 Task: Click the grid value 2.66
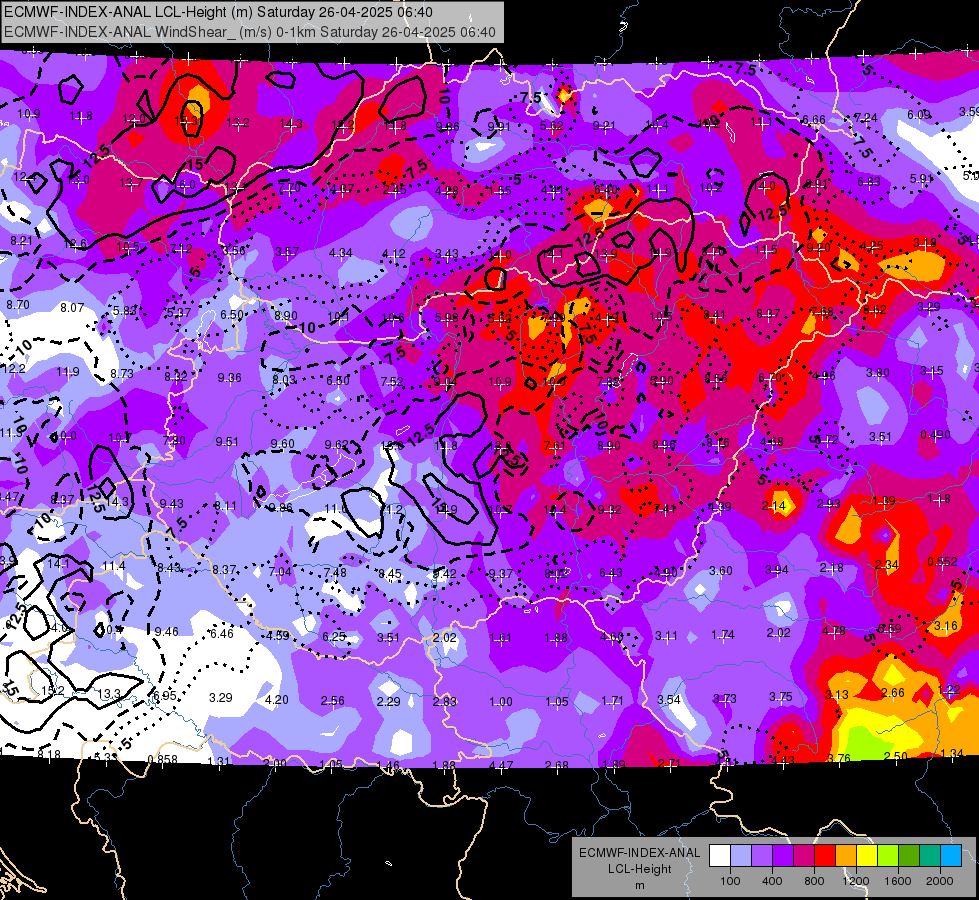click(892, 692)
